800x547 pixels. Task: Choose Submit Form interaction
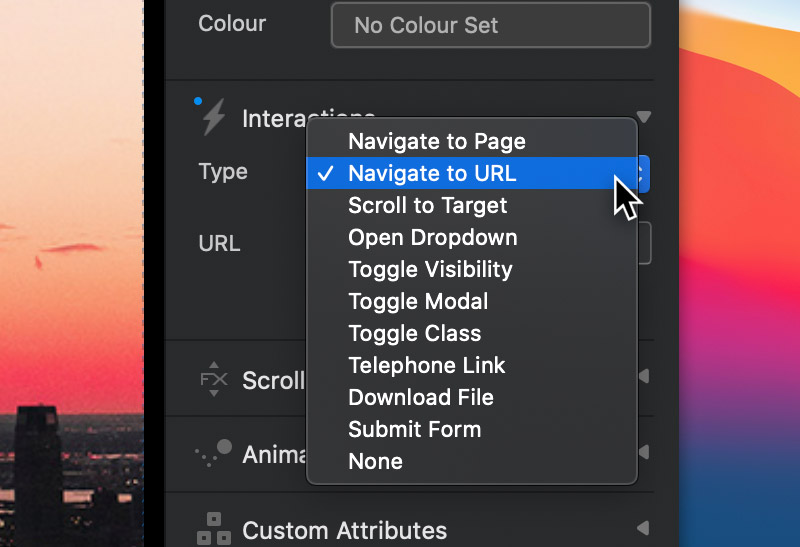click(471, 429)
